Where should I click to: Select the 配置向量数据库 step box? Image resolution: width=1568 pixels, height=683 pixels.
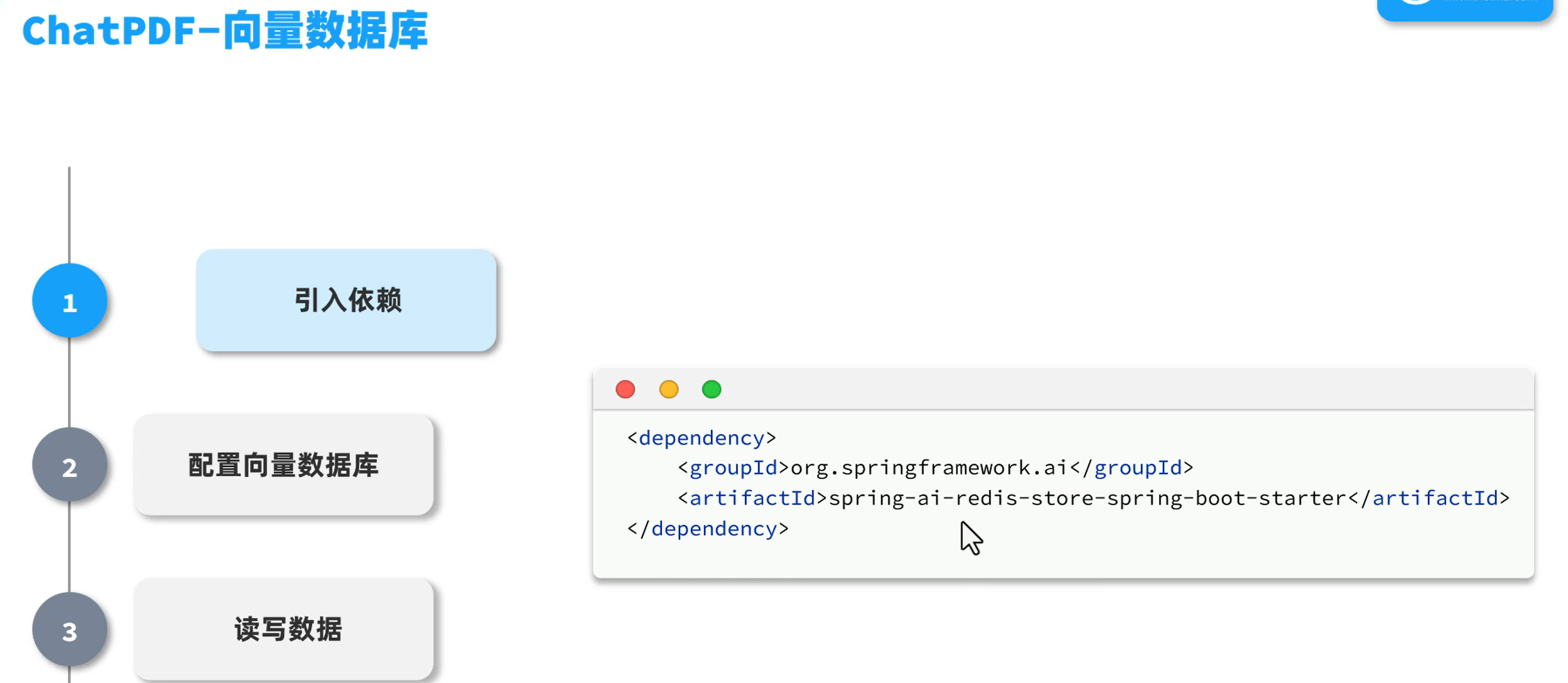tap(283, 465)
